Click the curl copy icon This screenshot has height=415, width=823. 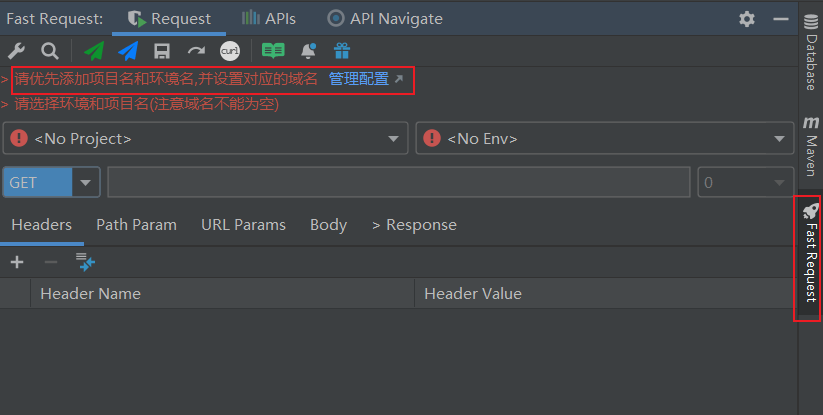pos(230,51)
